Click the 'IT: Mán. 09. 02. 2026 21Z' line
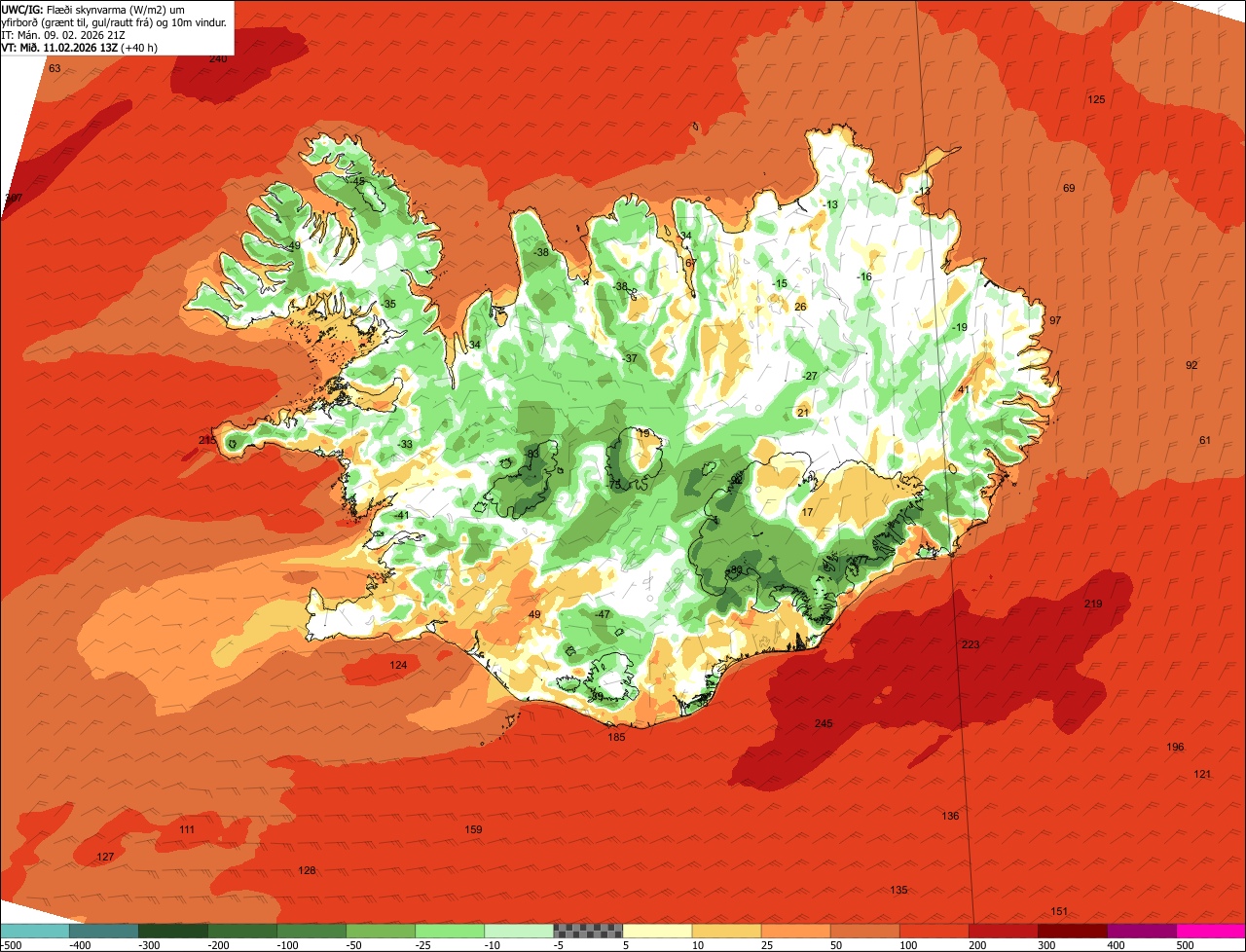Image resolution: width=1246 pixels, height=952 pixels. tap(61, 34)
